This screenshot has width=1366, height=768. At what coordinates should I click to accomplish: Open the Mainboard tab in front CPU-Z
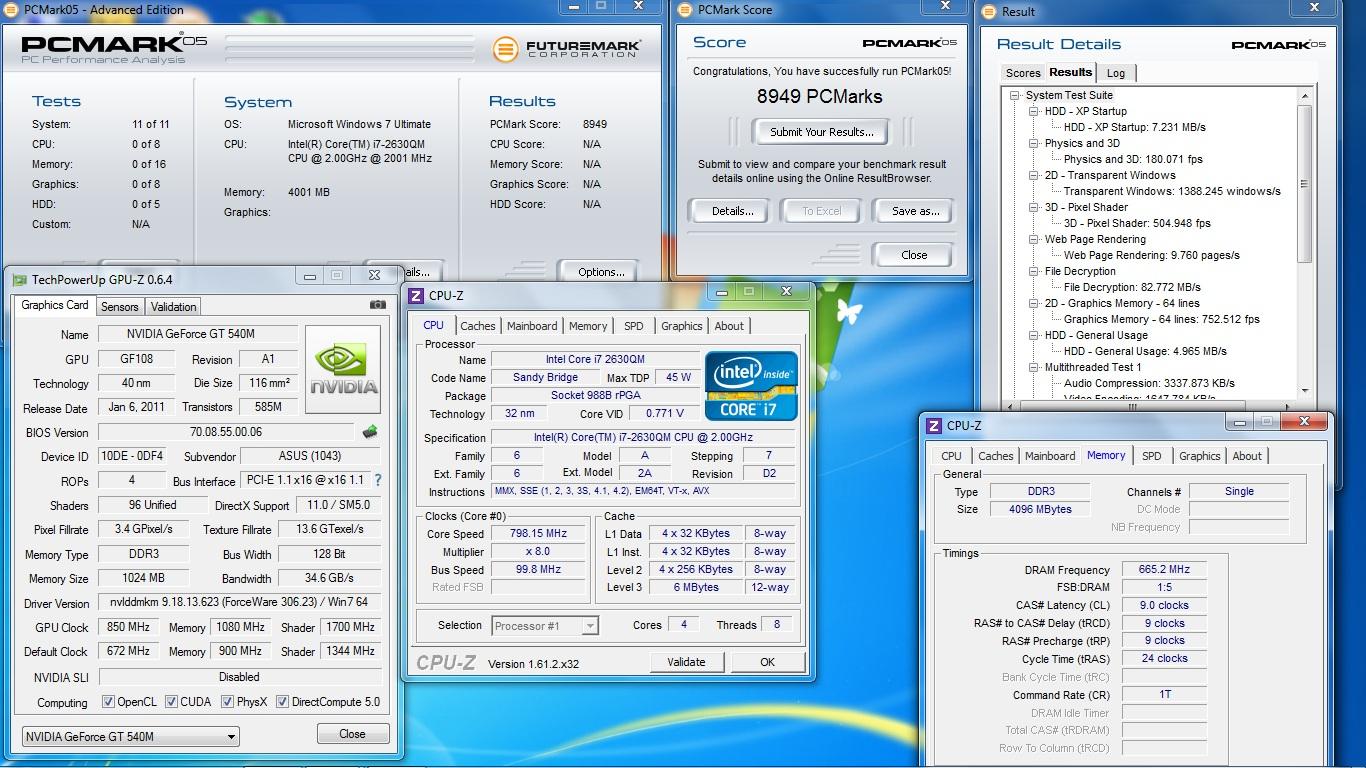tap(532, 326)
